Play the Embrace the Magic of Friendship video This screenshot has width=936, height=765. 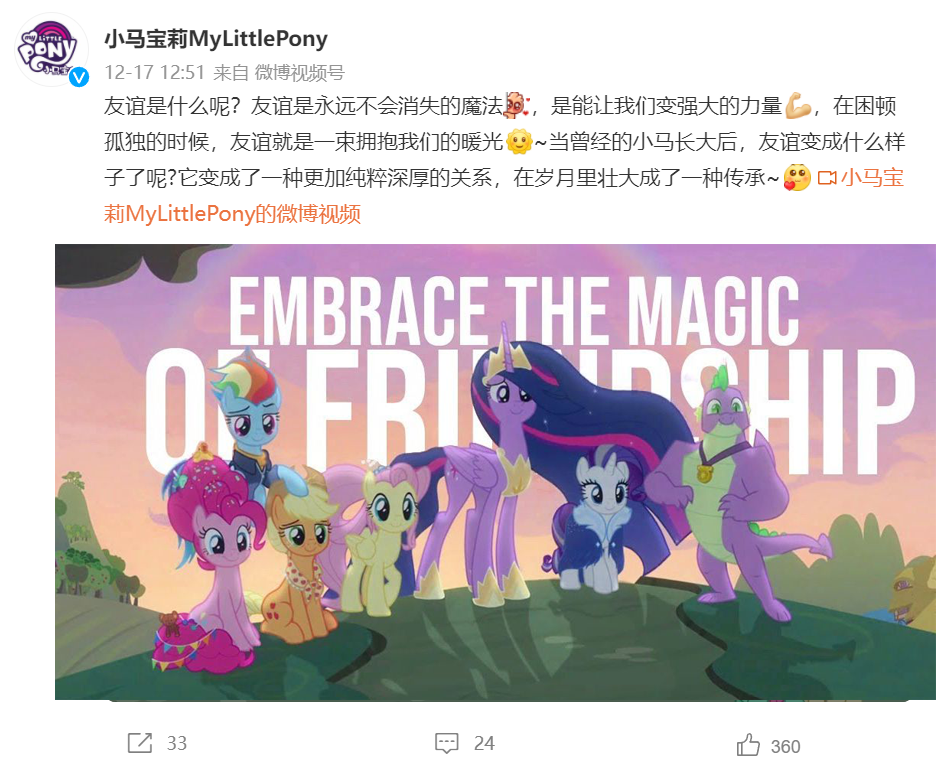coord(495,471)
